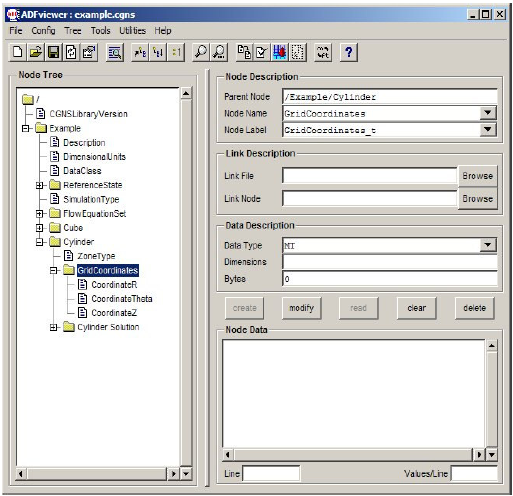Click the Line input field

click(271, 474)
